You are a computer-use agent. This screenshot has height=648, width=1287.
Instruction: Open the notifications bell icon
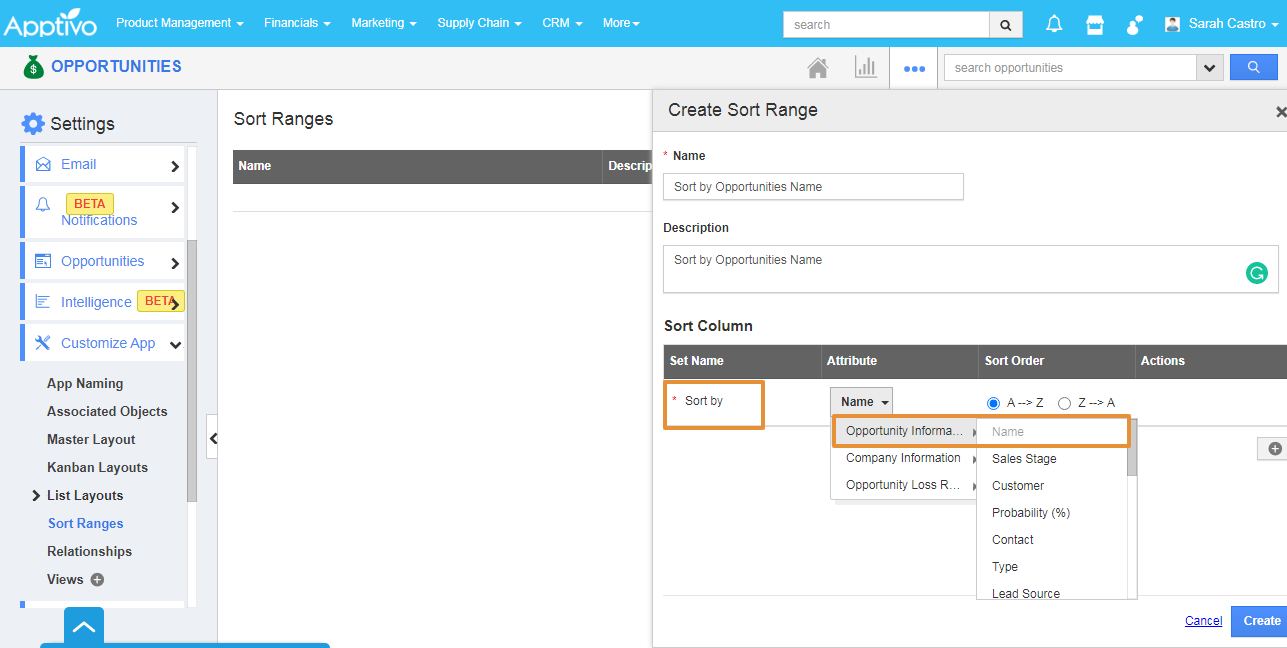[x=1054, y=24]
